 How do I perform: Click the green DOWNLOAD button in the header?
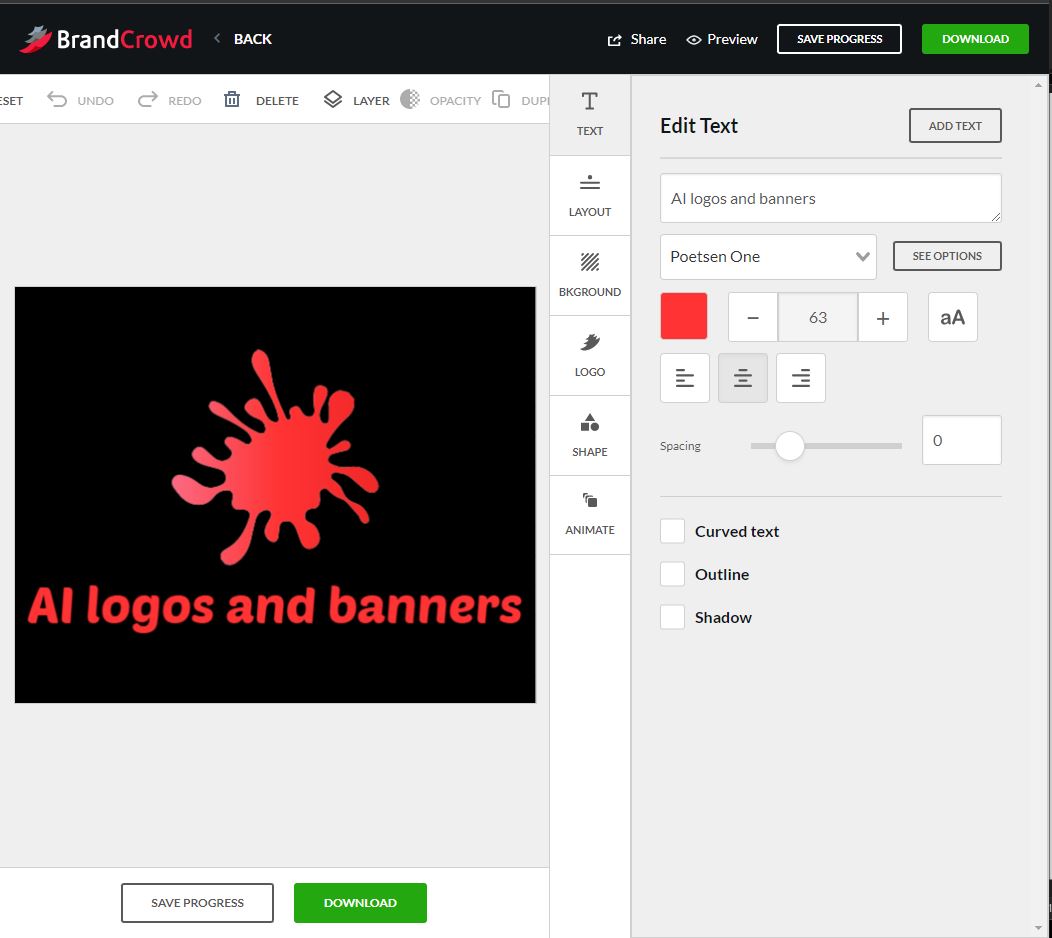975,39
